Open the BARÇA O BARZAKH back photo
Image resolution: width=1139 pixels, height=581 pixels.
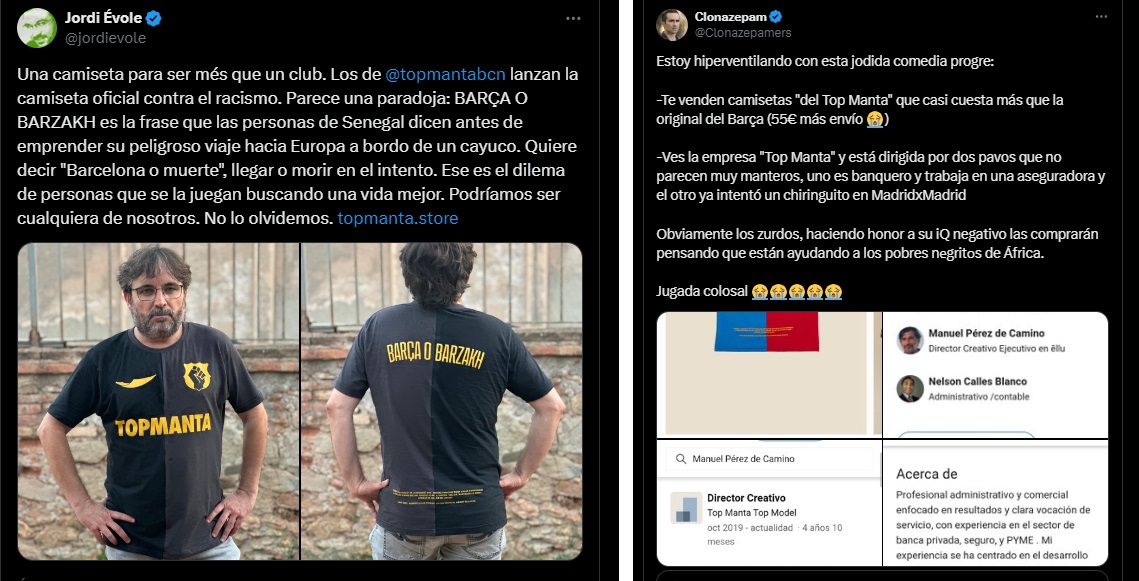click(x=442, y=401)
